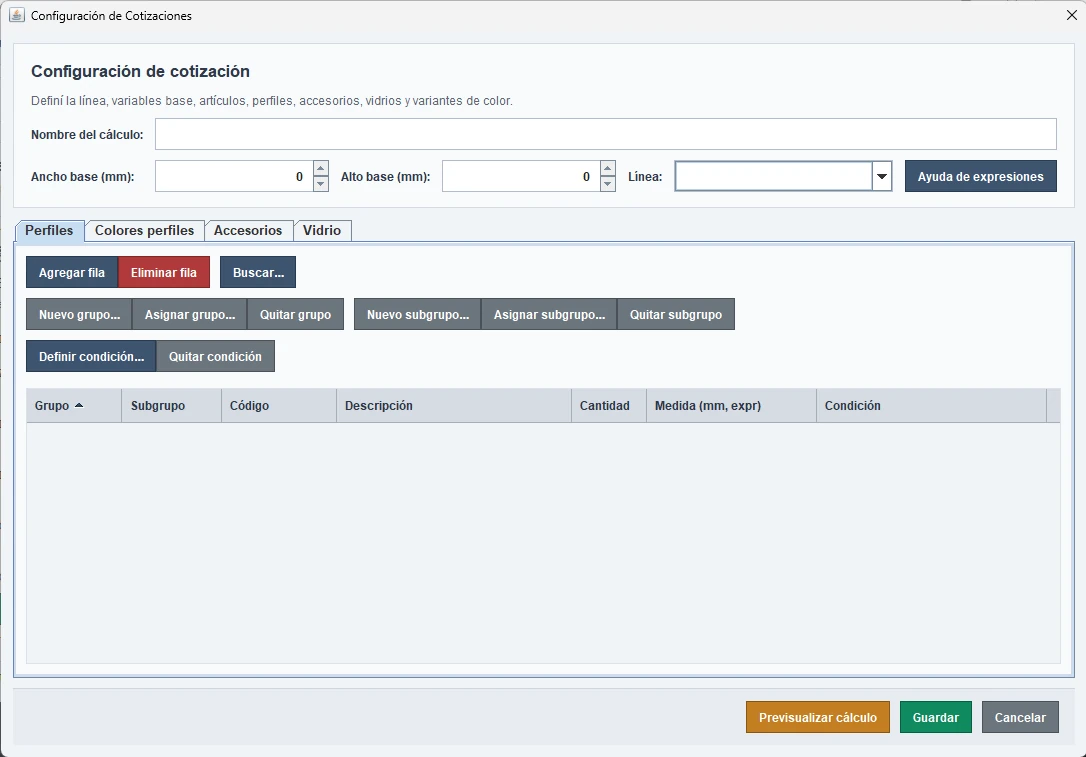Click the Condición column header
The image size is (1086, 757).
[932, 406]
